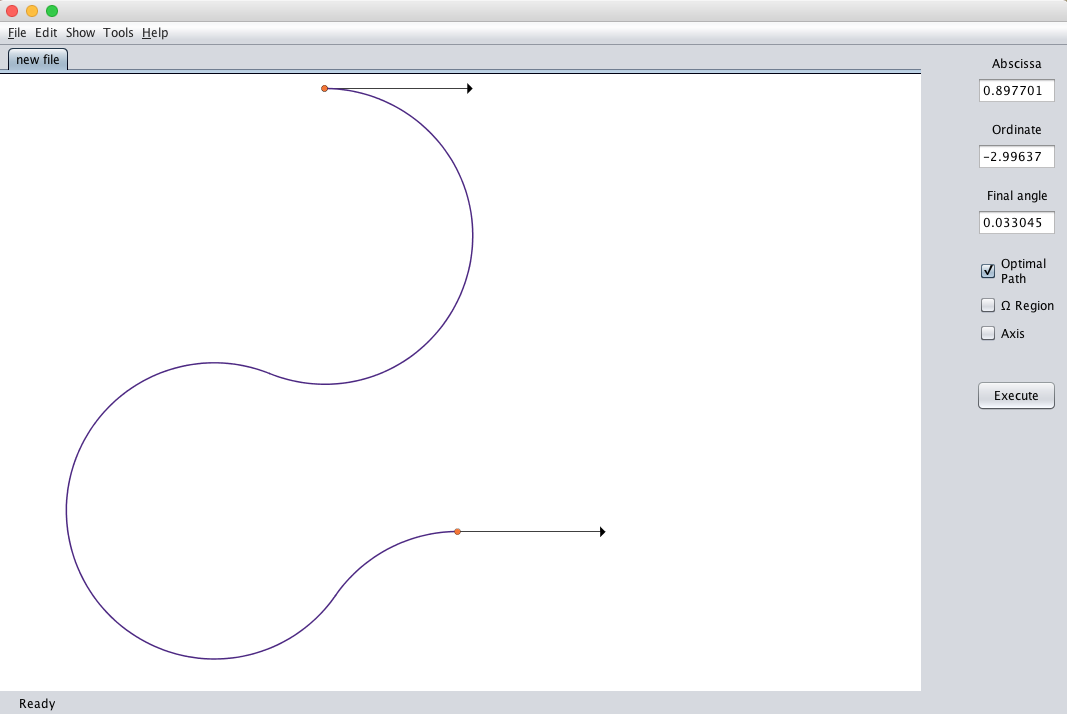1067x714 pixels.
Task: Open the Help menu
Action: tap(155, 33)
